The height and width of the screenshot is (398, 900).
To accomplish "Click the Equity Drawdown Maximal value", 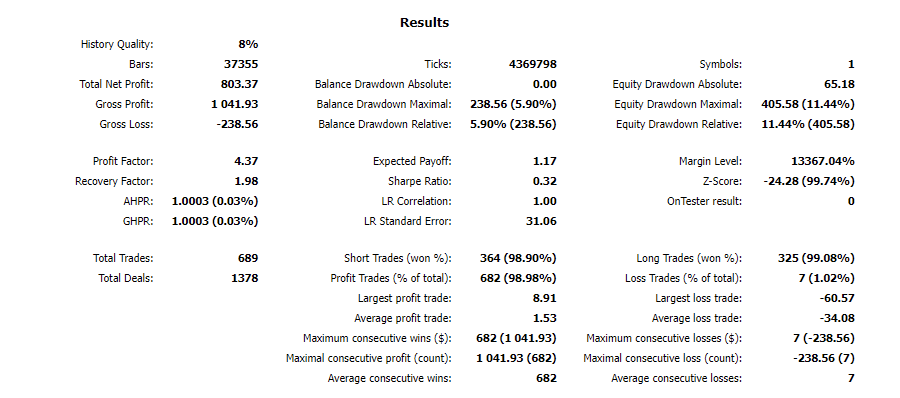I will 808,105.
